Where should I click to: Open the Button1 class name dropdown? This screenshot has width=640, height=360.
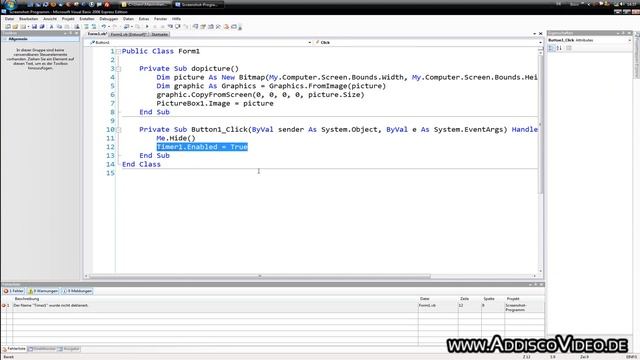(309, 42)
